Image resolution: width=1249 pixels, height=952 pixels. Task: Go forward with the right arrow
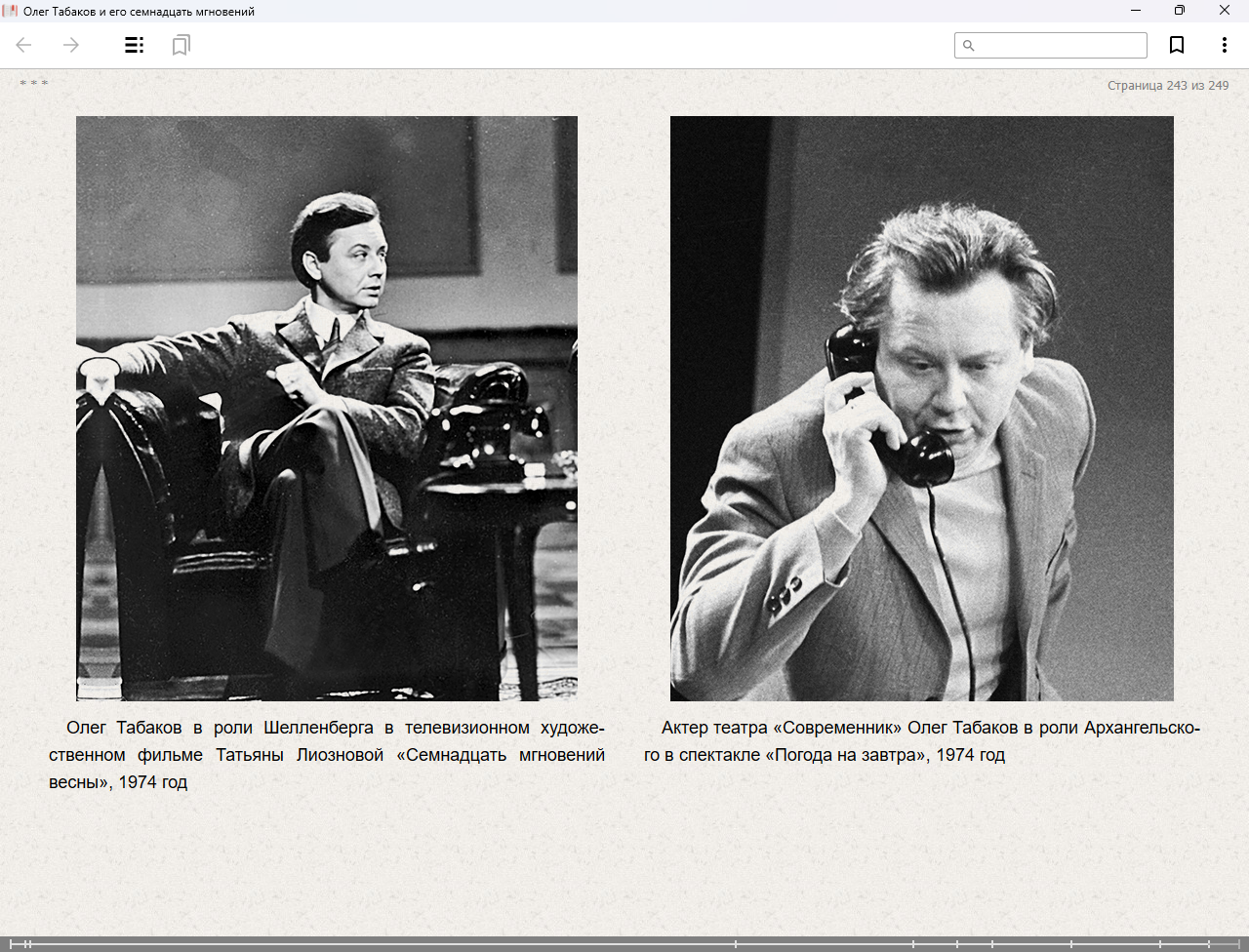71,45
